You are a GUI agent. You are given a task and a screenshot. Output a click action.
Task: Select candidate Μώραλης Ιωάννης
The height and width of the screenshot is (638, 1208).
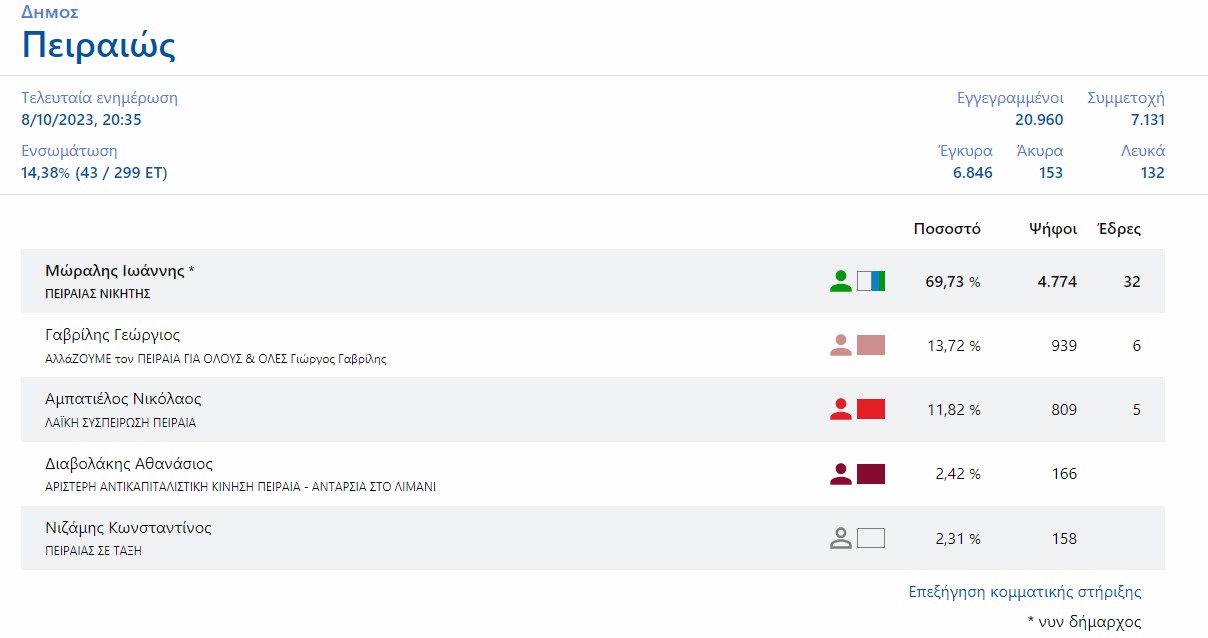pos(115,271)
